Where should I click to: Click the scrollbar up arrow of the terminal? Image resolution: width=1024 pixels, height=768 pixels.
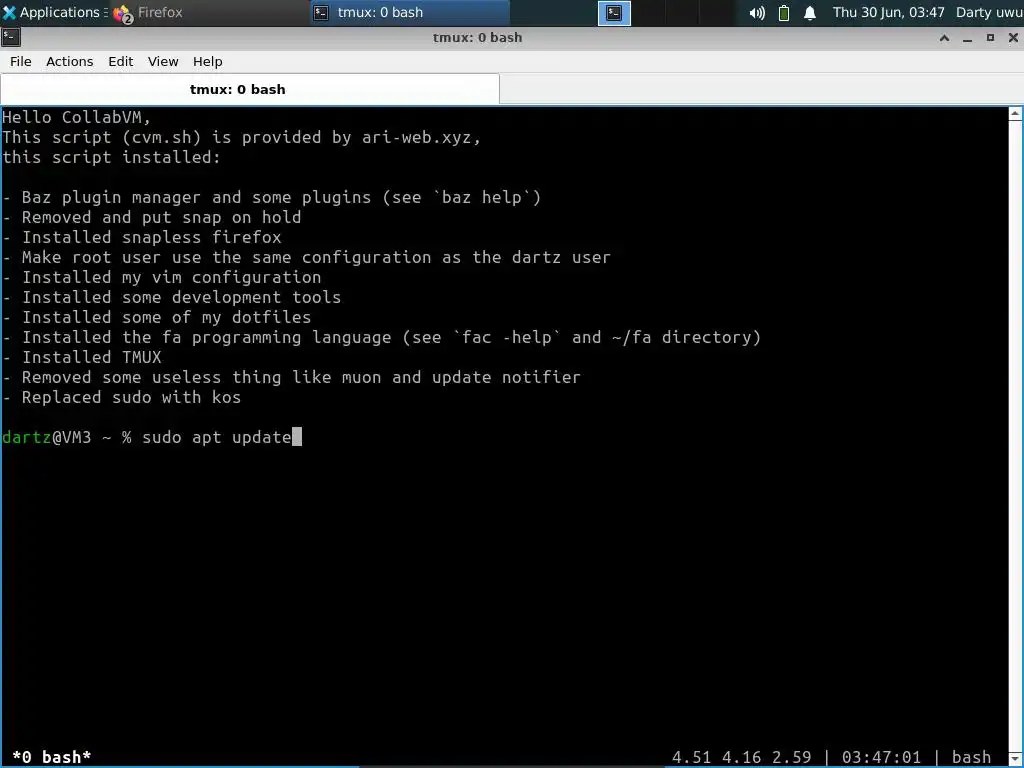pyautogui.click(x=1015, y=114)
